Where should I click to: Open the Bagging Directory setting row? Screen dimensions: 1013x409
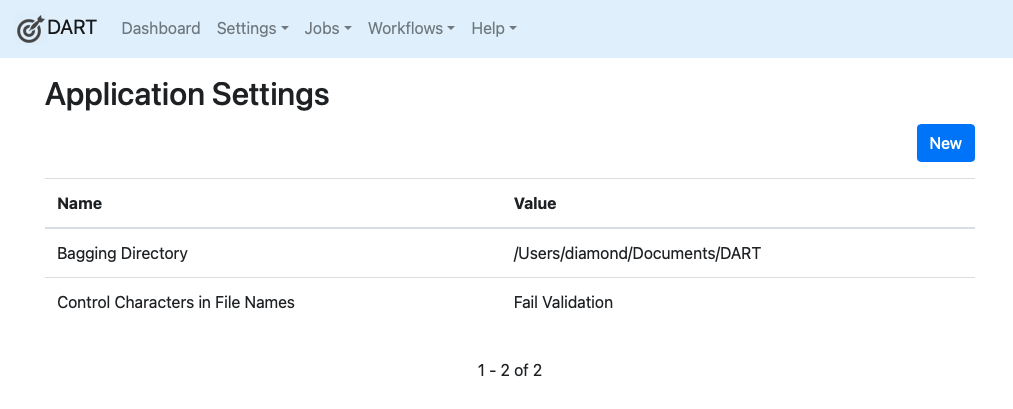pos(122,253)
